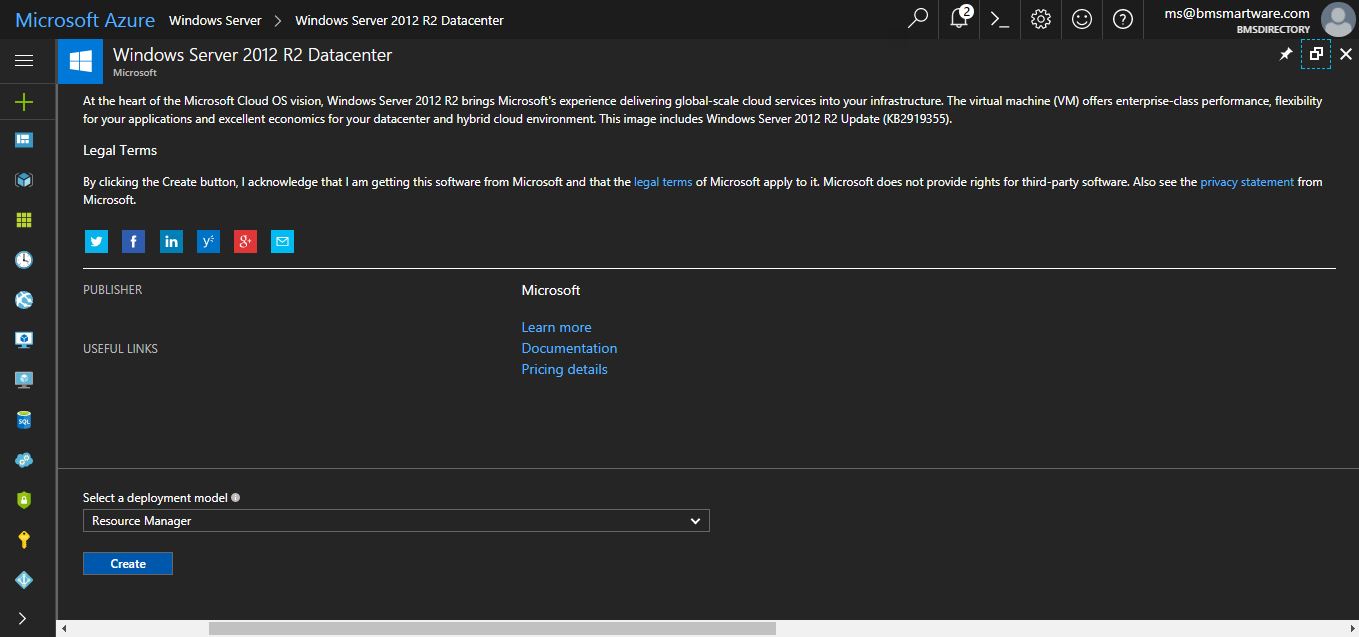Screen dimensions: 1359x637
Task: Open All resources green grid icon
Action: click(x=24, y=220)
